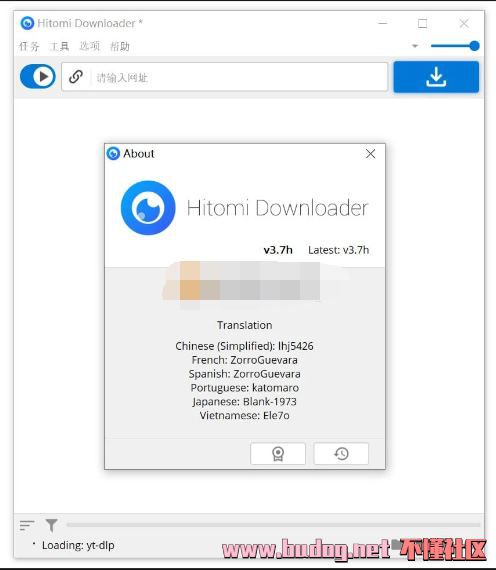This screenshot has width=496, height=570.
Task: Maximize the Hitomi Downloader window
Action: tap(423, 24)
